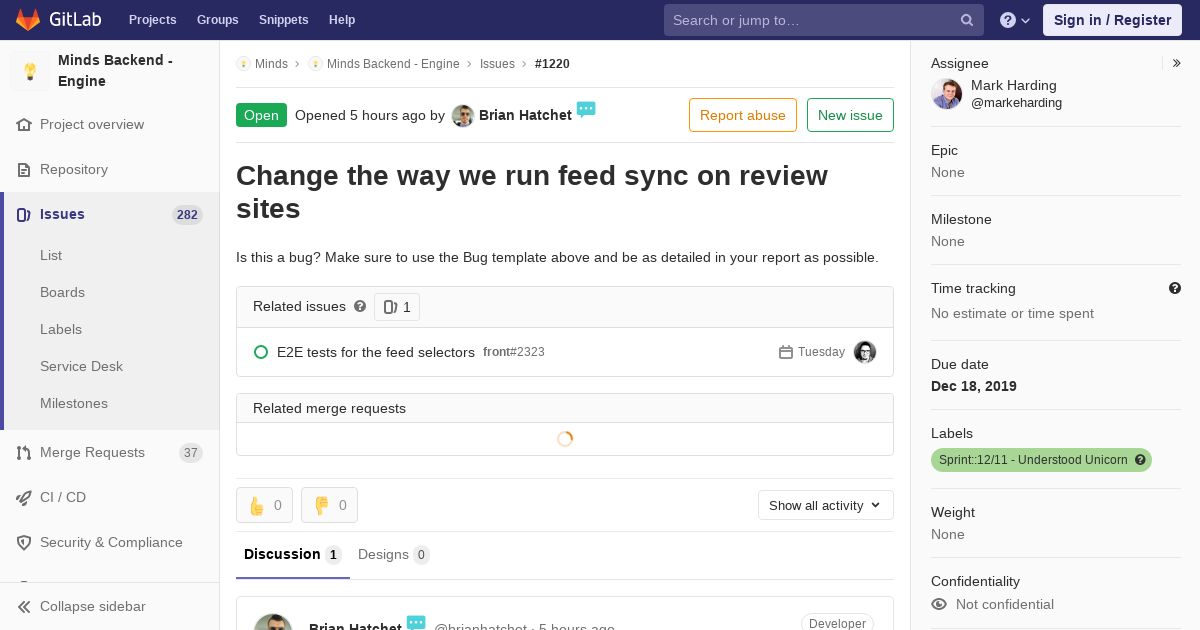Open Boards under Issues
Viewport: 1200px width, 630px height.
[x=62, y=292]
